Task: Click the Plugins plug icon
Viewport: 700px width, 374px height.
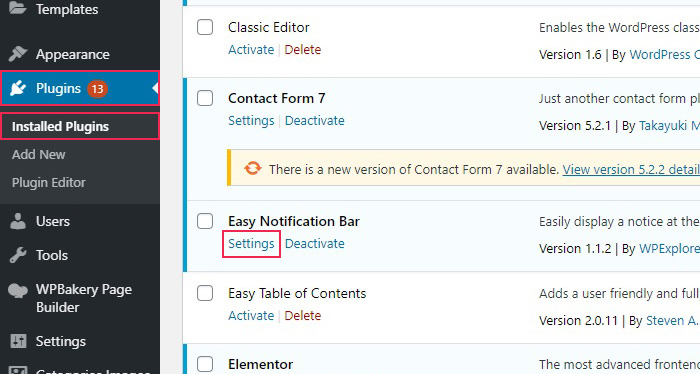Action: tap(18, 88)
